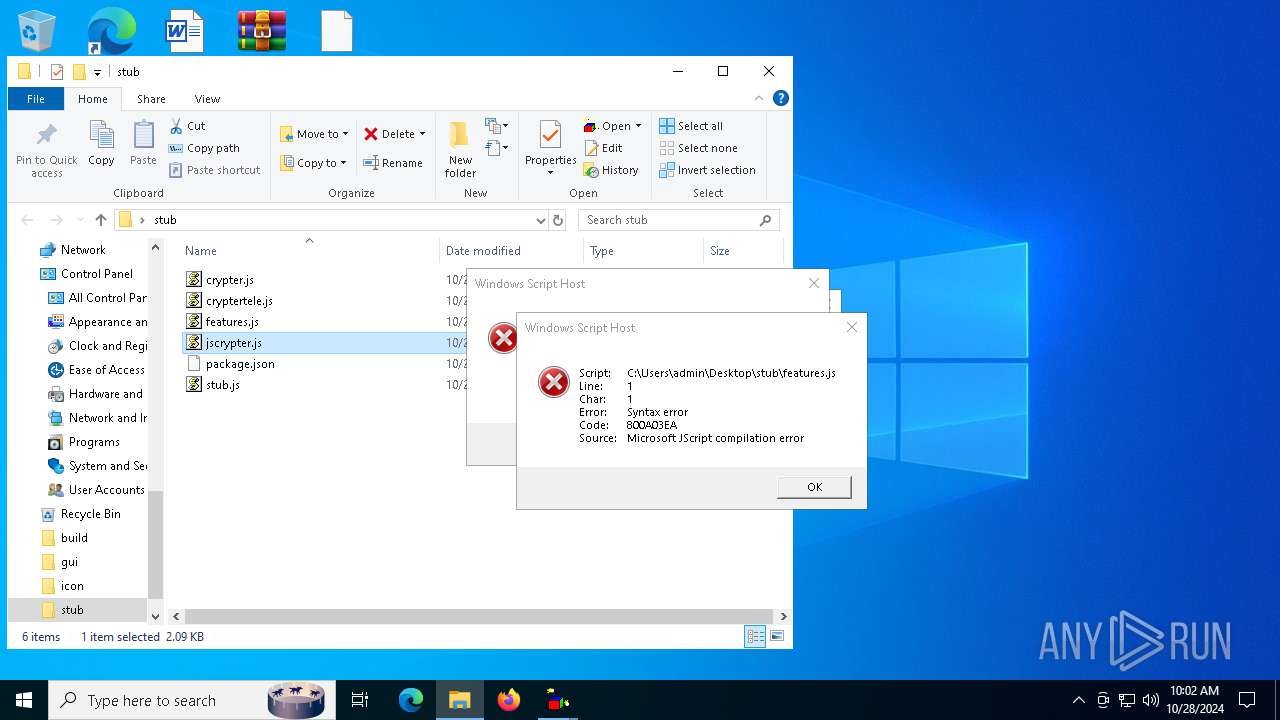Open the Delete dropdown arrow
Image resolution: width=1280 pixels, height=720 pixels.
pyautogui.click(x=422, y=134)
